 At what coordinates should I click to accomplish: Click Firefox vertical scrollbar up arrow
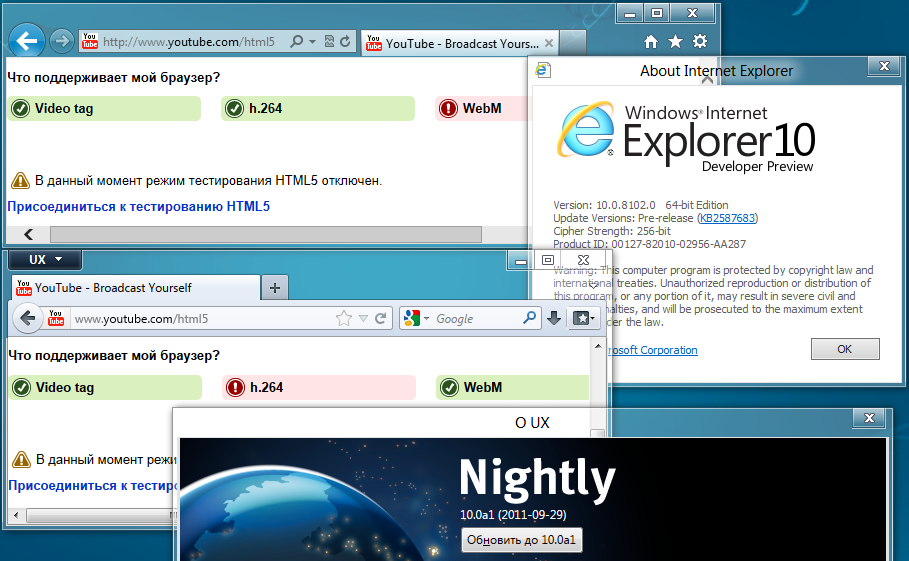tap(598, 346)
